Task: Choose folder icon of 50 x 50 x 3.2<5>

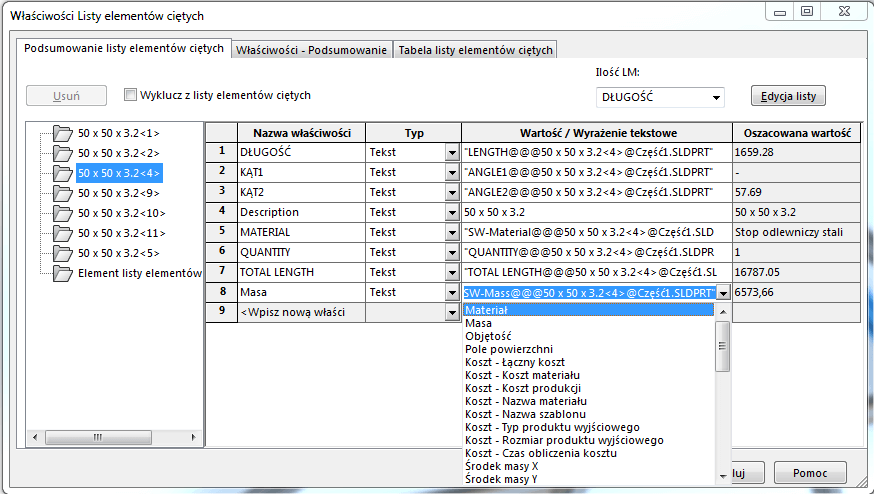Action: coord(63,253)
